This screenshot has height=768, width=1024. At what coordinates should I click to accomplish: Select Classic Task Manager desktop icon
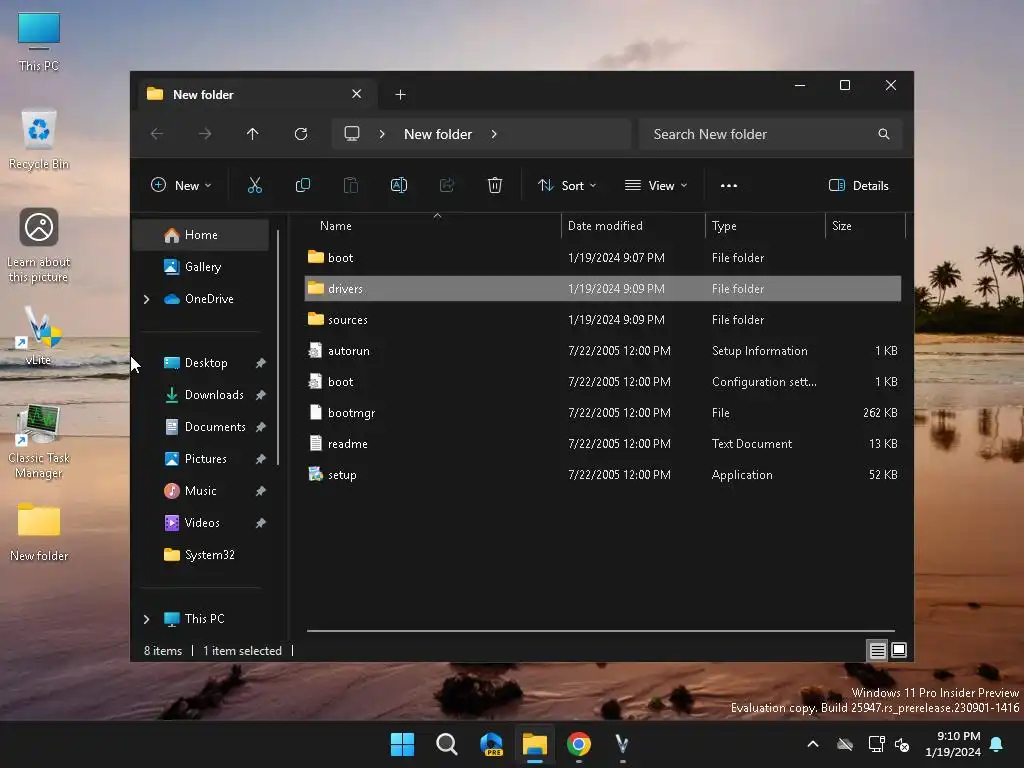coord(39,441)
